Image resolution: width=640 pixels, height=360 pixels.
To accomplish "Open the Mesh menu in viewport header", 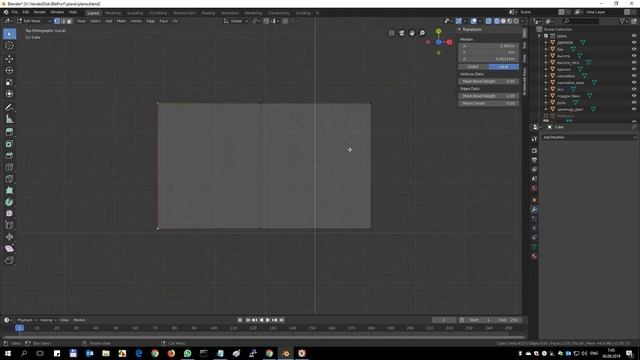I will point(121,21).
